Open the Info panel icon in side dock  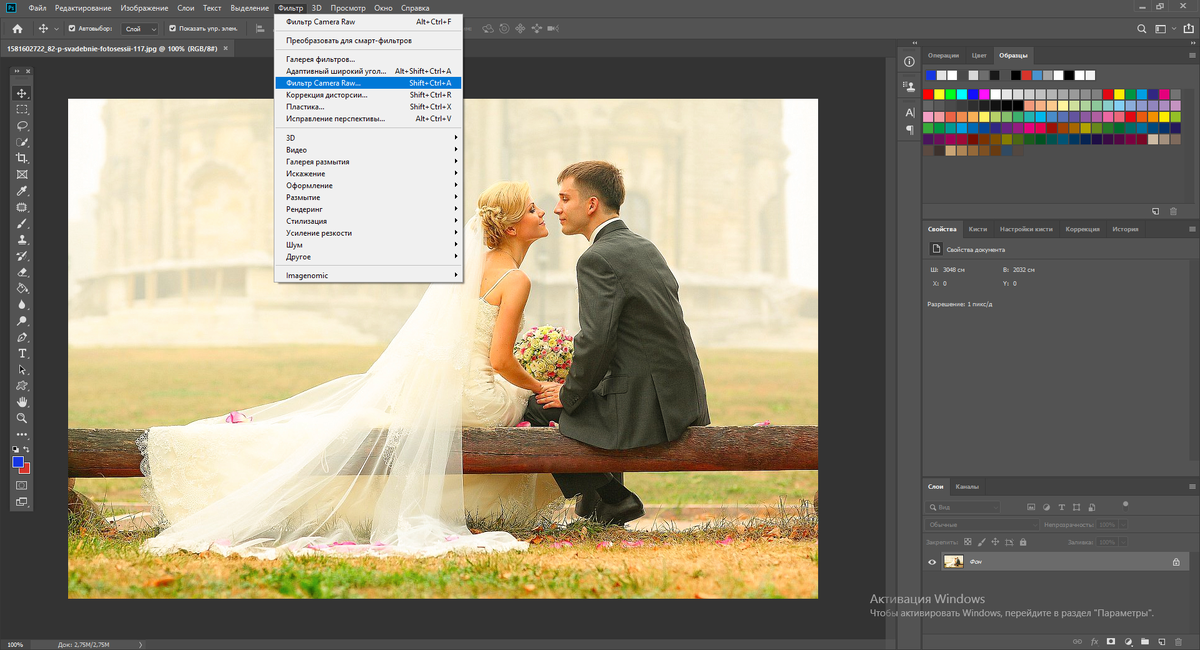[909, 62]
